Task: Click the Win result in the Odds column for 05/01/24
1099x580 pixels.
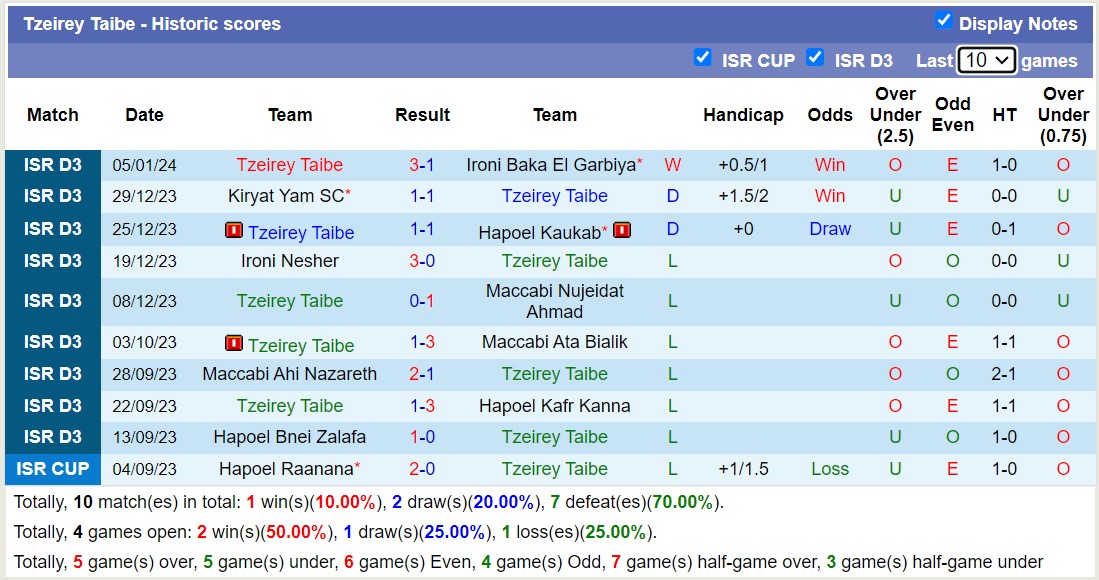Action: 829,165
